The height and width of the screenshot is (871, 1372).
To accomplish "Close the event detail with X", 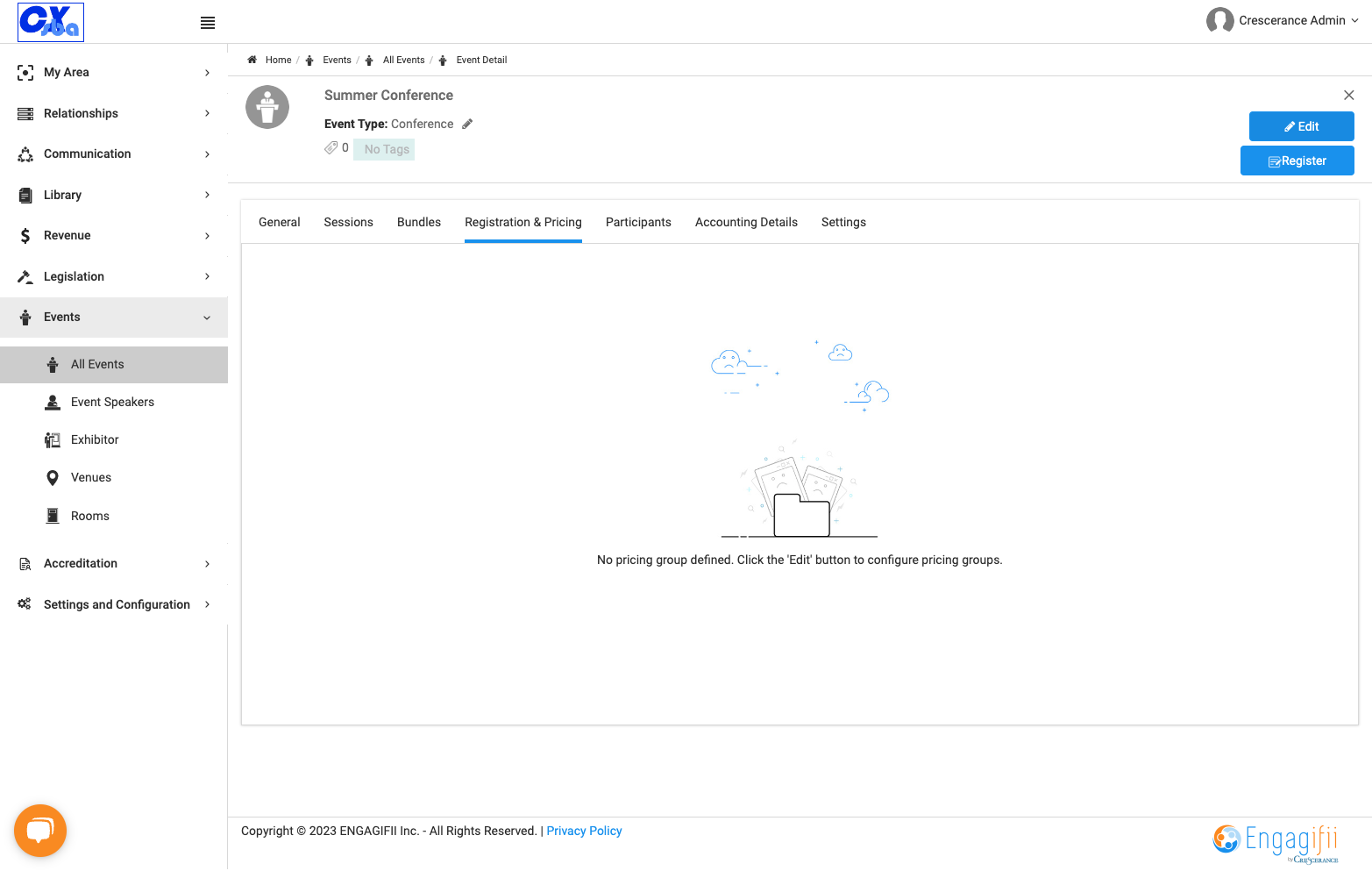I will click(x=1349, y=95).
